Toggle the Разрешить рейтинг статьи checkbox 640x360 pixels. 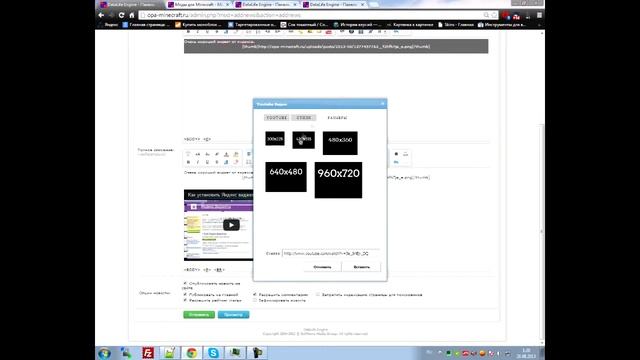click(185, 300)
